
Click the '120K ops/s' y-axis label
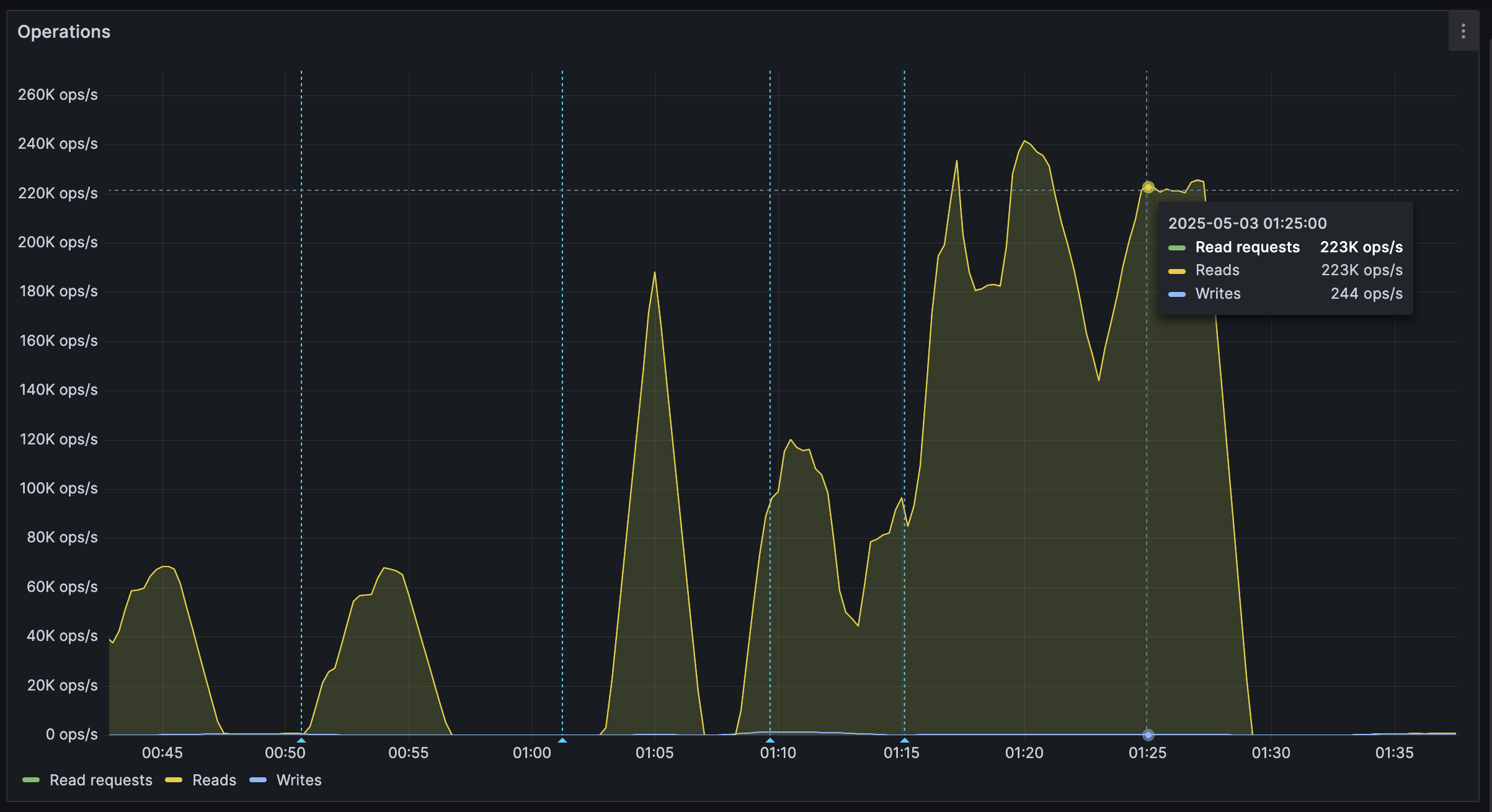point(59,439)
